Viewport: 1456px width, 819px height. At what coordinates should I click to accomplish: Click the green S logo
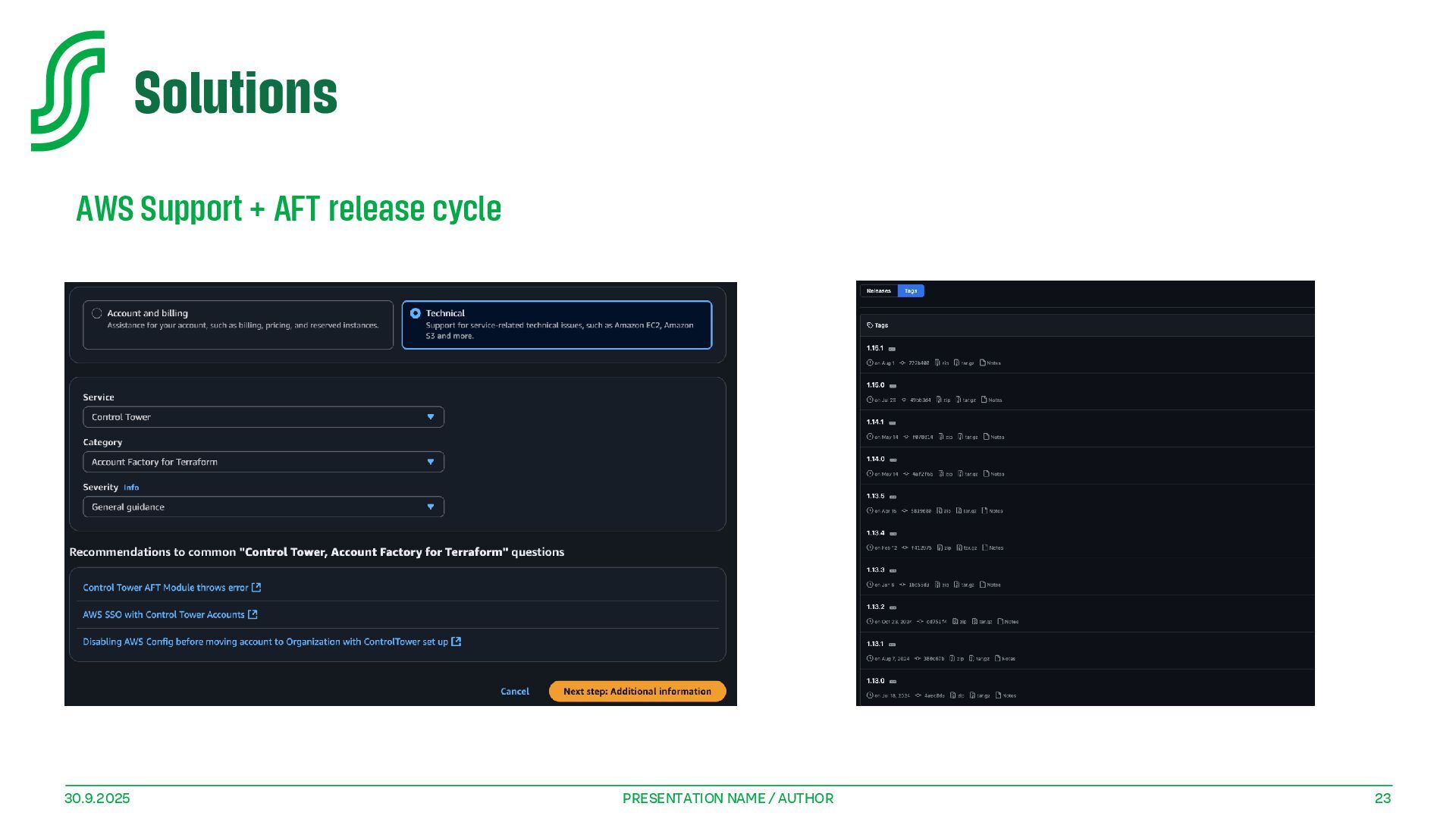point(67,91)
